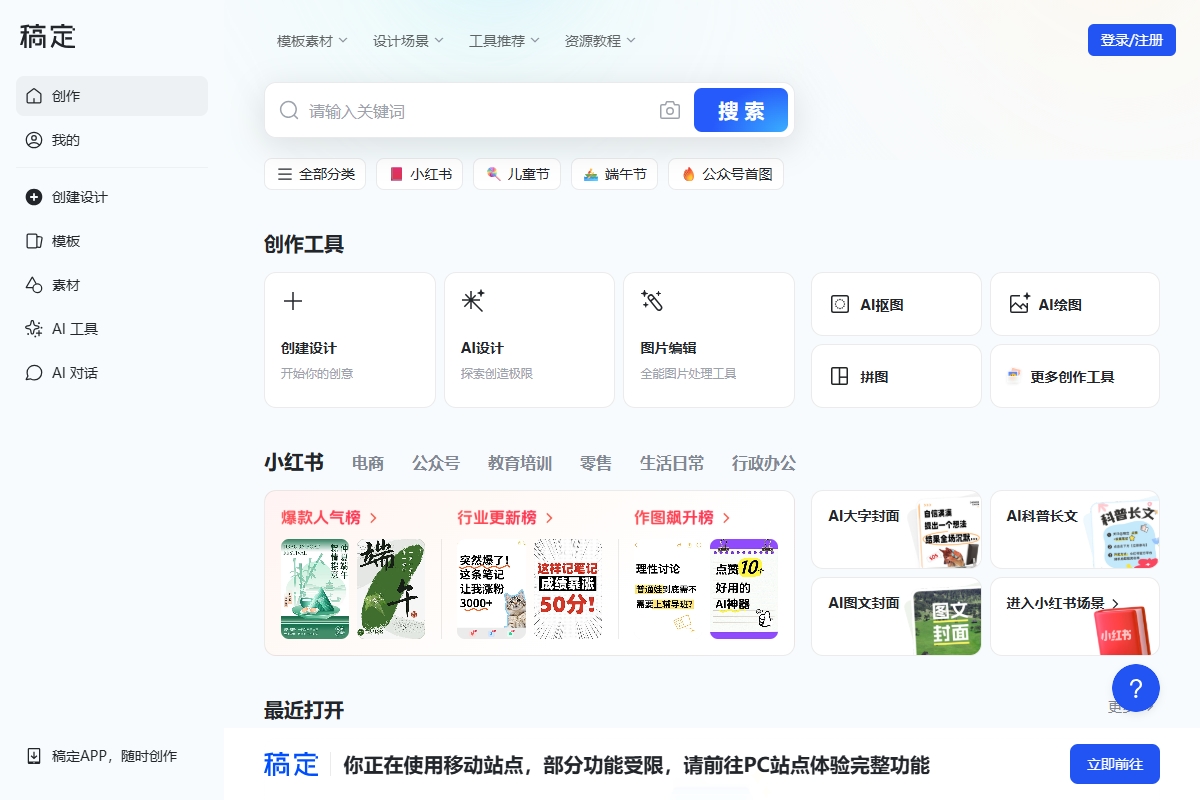Select the 小红书 filter chip

coord(419,173)
